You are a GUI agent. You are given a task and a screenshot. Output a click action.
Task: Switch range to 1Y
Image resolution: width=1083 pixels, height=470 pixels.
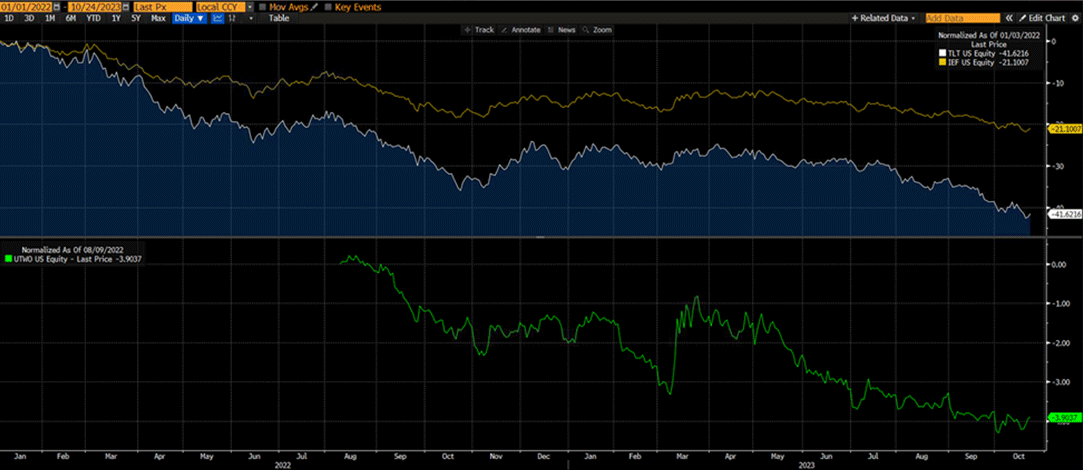(116, 18)
